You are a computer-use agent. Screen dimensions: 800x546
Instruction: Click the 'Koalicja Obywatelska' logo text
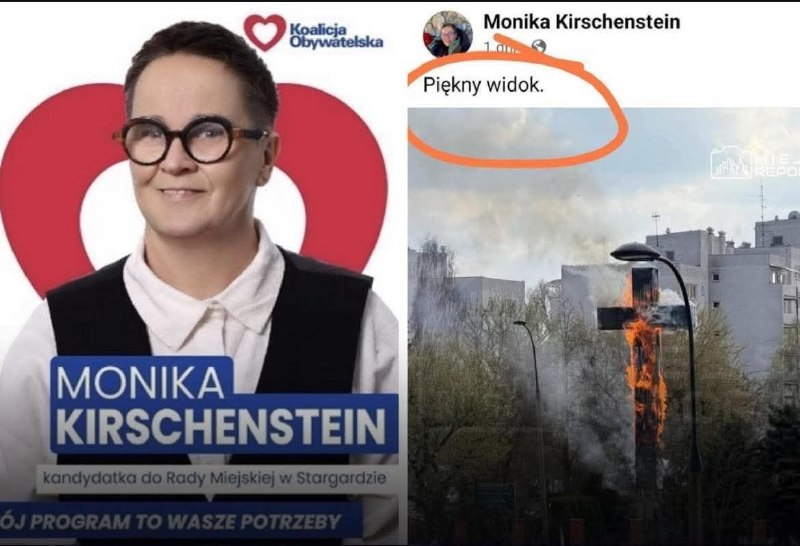tap(336, 36)
